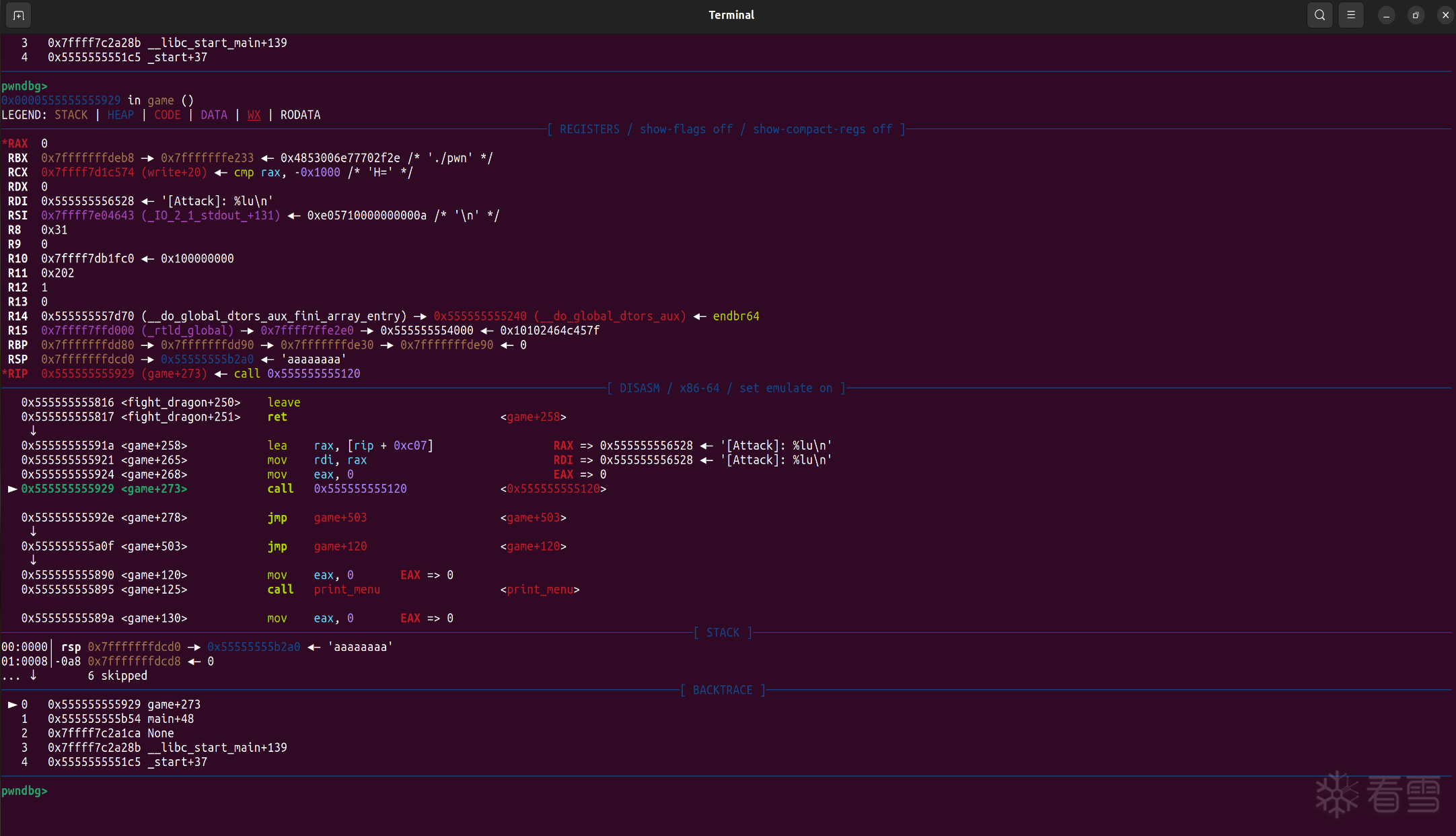Click the '6 skipped' stack line
This screenshot has height=836, width=1456.
point(117,676)
